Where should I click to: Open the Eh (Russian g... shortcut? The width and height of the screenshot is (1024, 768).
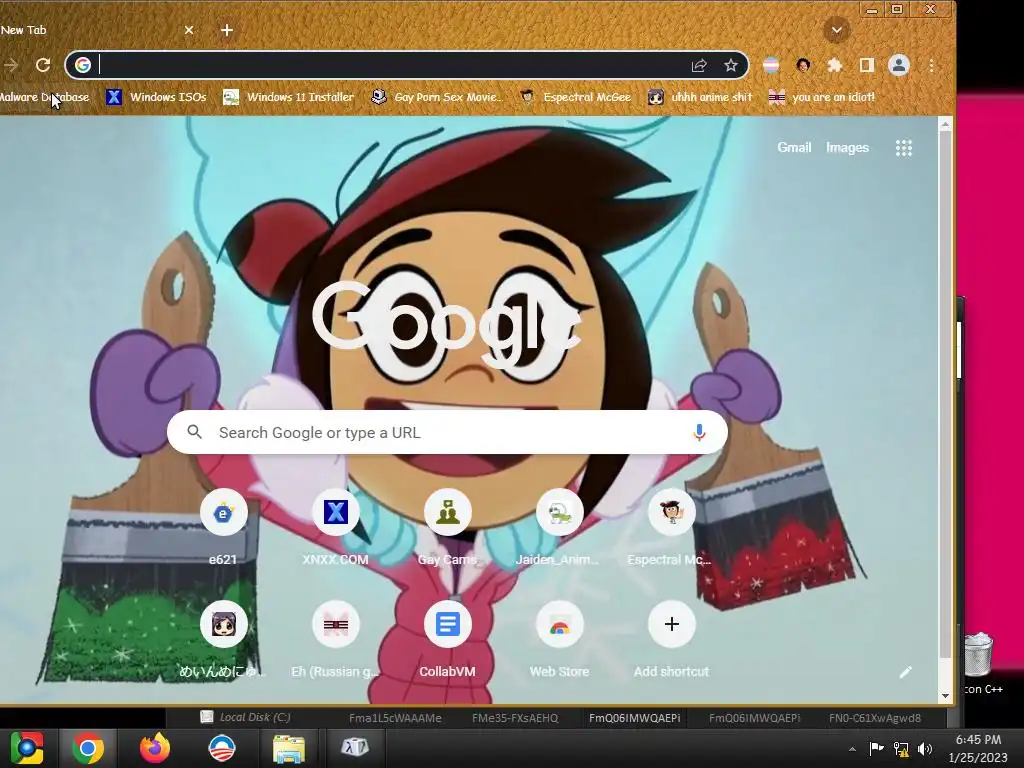(335, 639)
